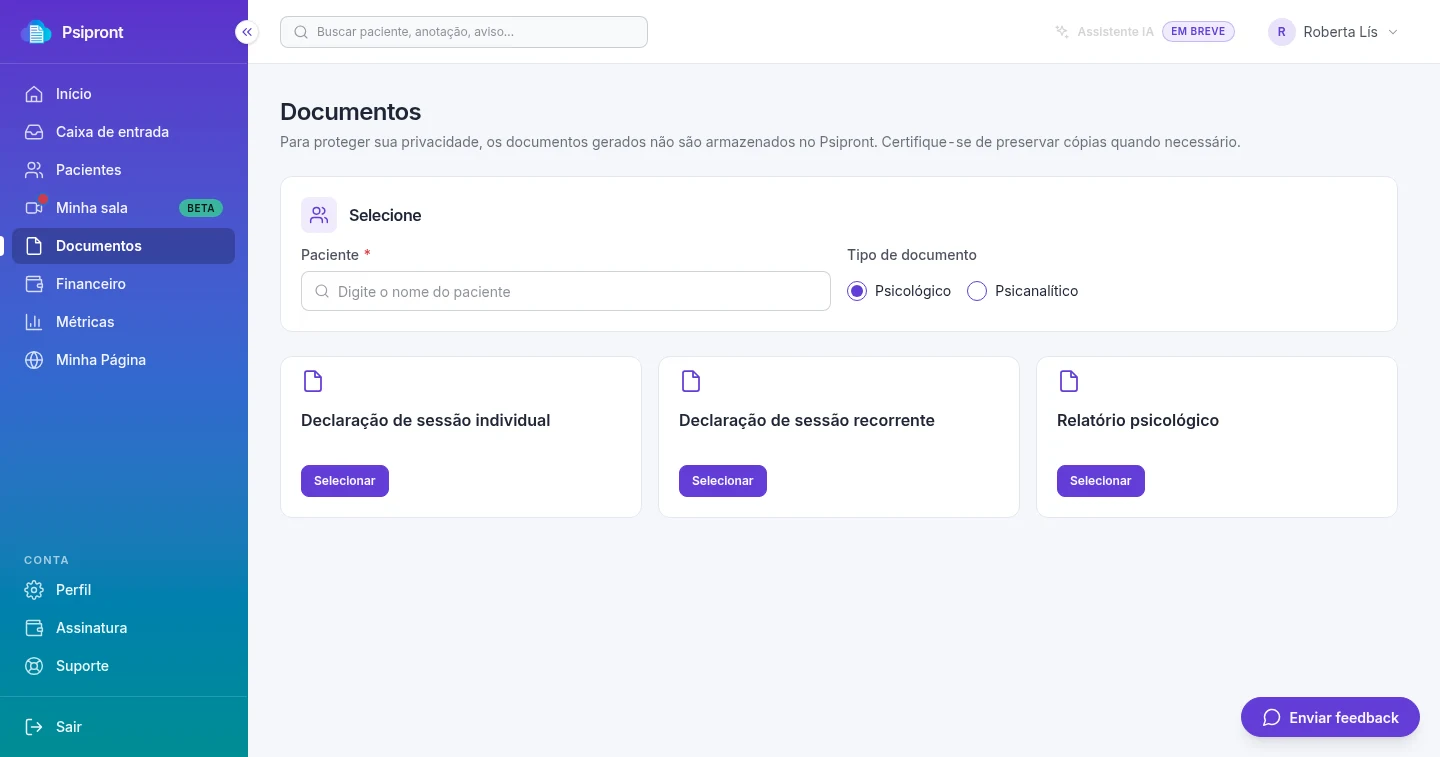Click the Assinatura wallet icon
The image size is (1440, 757).
point(34,628)
